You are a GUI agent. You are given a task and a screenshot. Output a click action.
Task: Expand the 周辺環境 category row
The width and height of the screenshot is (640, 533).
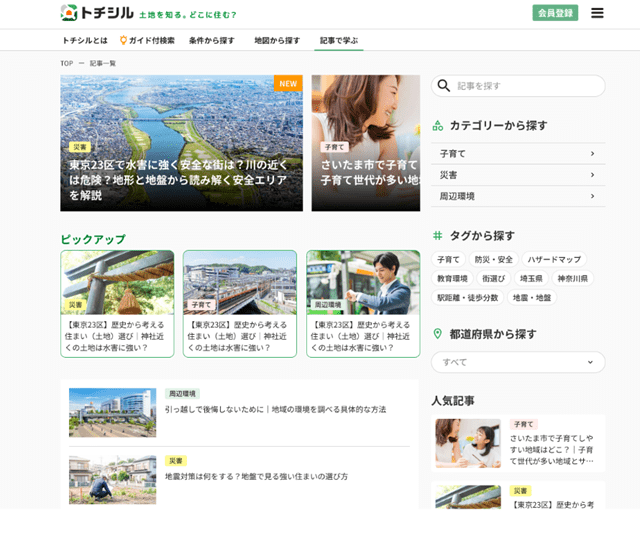click(517, 196)
